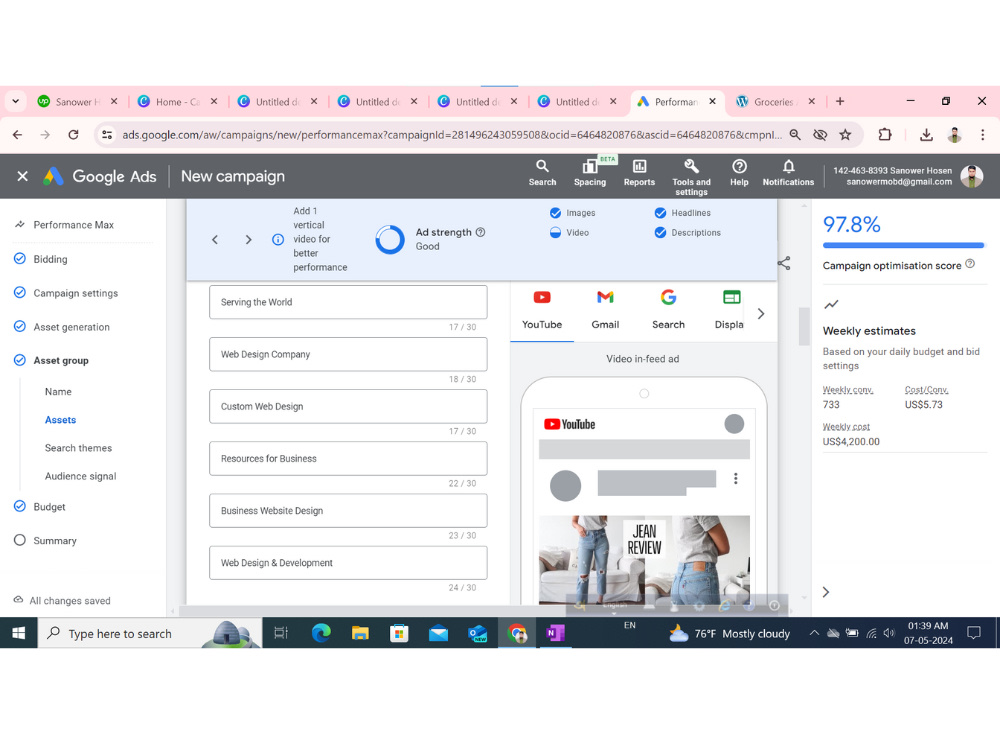Go to previous ad strength suggestion
This screenshot has width=1000, height=750.
pos(215,240)
